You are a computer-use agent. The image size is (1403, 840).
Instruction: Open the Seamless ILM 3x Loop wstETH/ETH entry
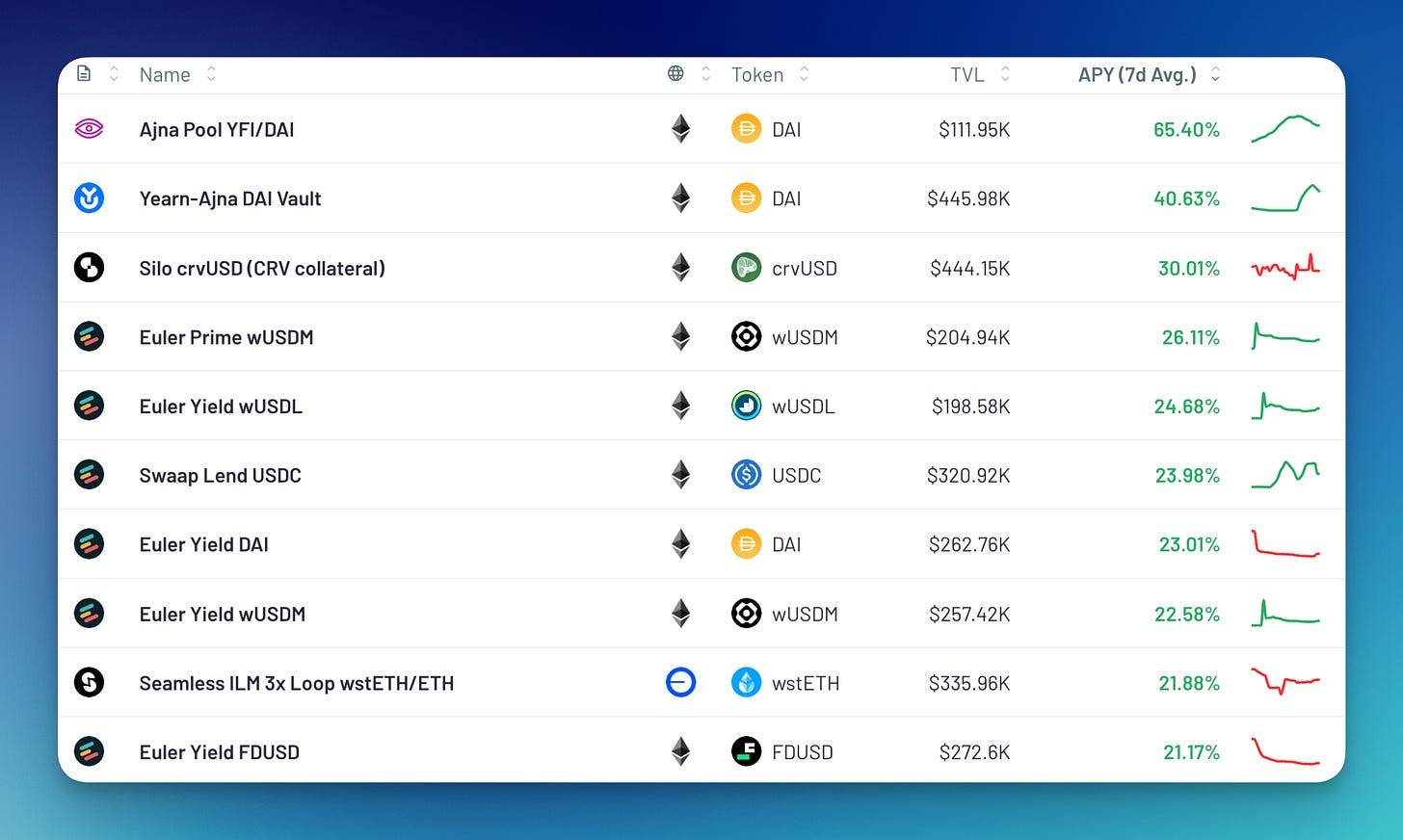(x=701, y=683)
